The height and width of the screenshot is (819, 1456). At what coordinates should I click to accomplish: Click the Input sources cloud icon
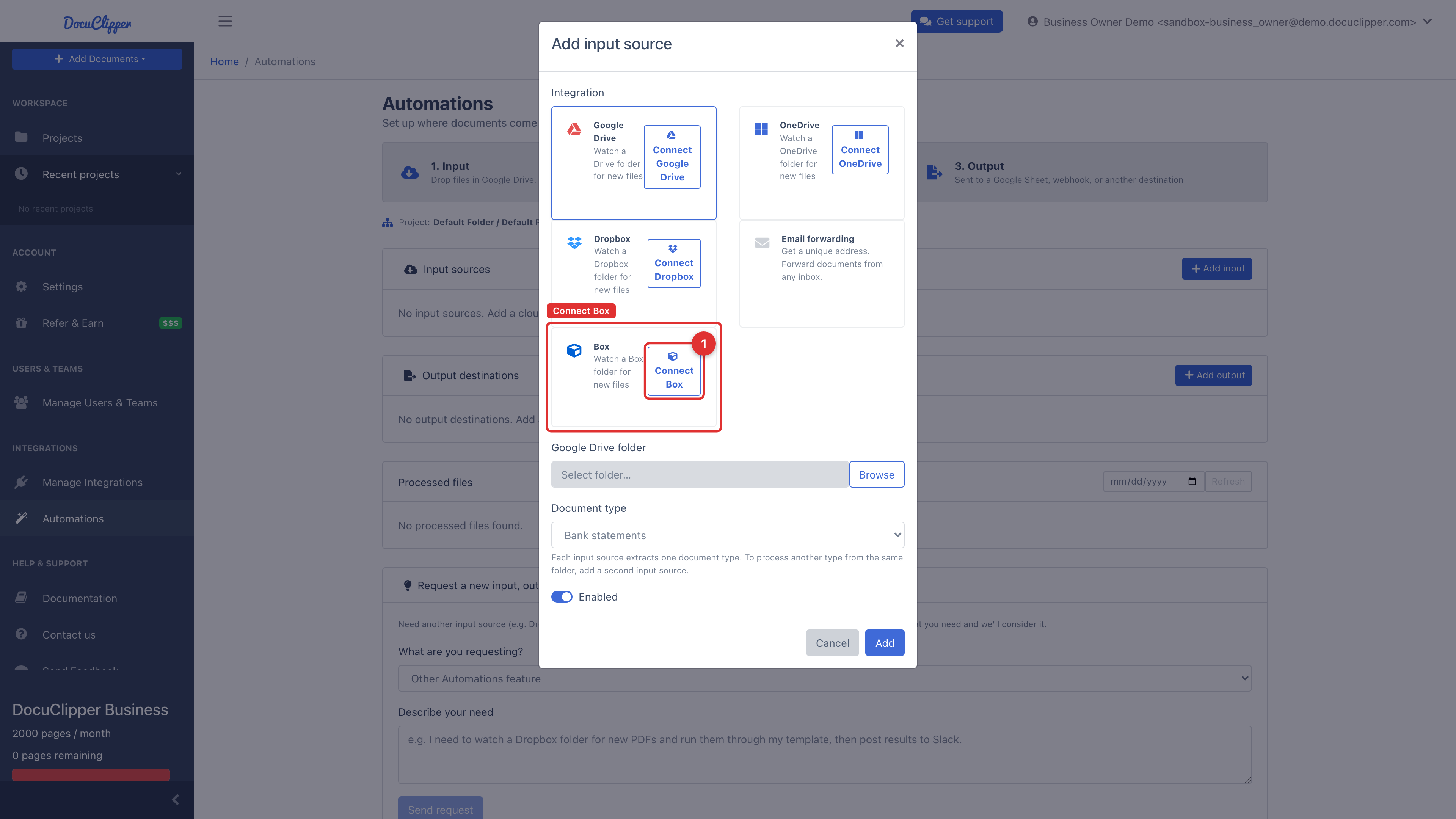point(411,270)
